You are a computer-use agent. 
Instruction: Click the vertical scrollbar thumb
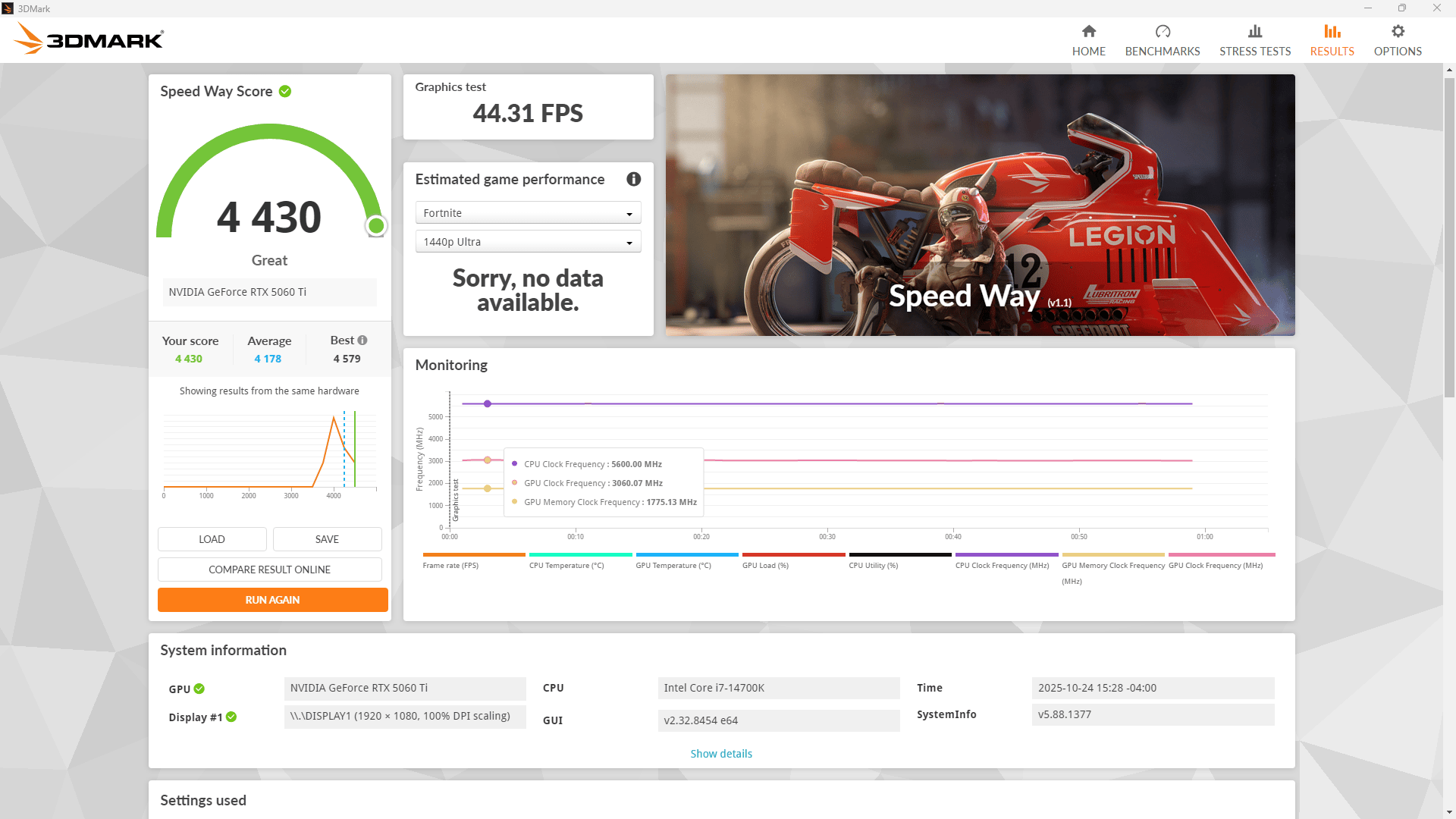(x=1449, y=237)
